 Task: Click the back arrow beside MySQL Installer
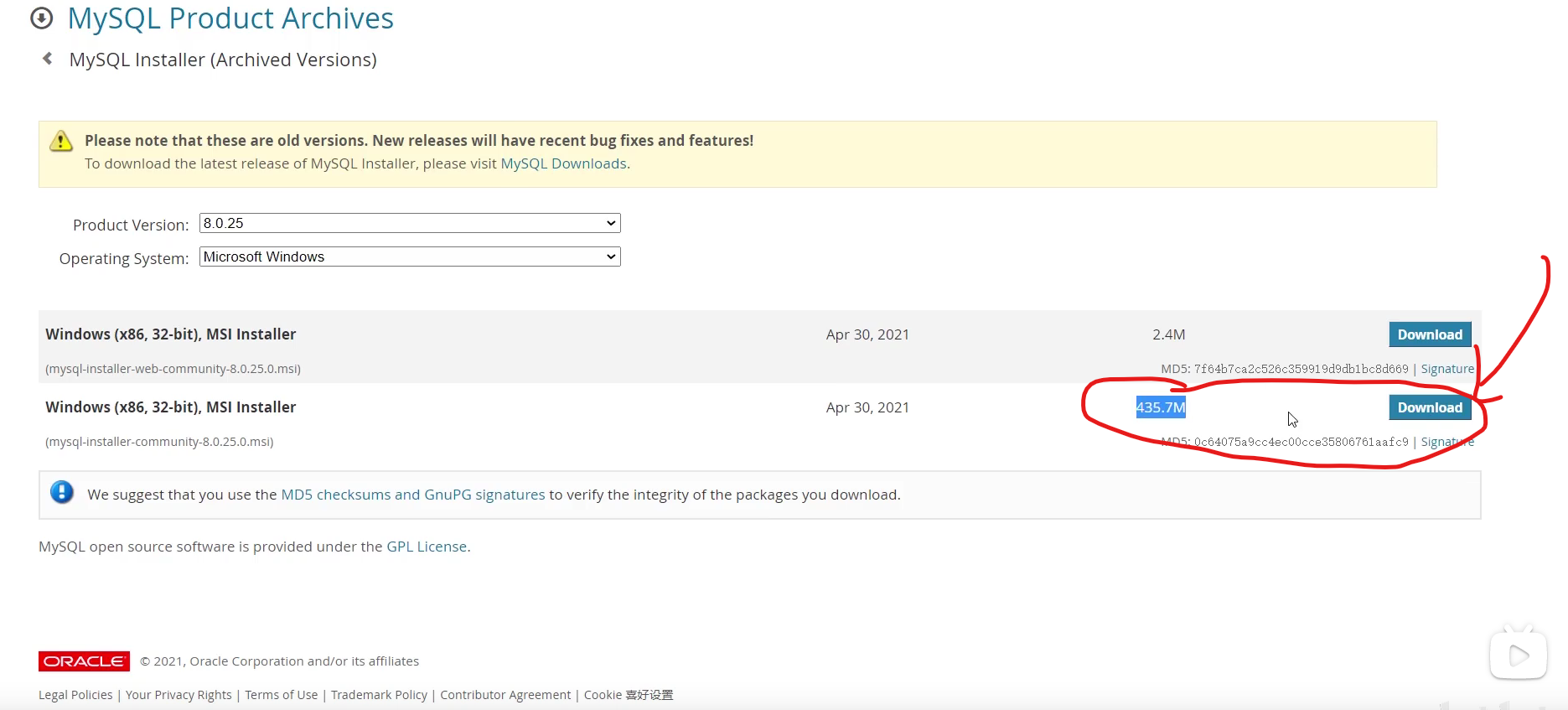[48, 59]
